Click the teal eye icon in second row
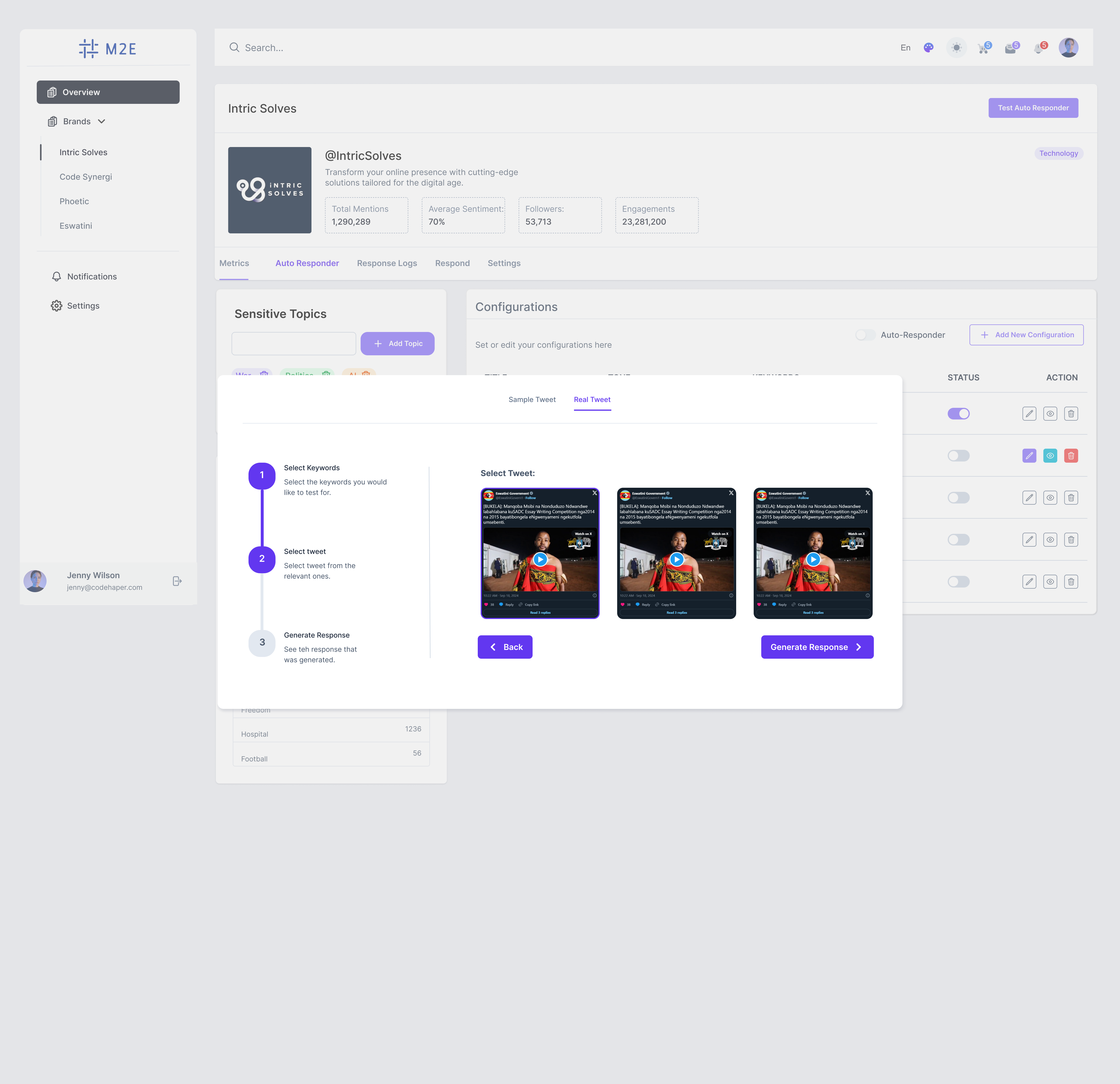This screenshot has width=1120, height=1084. [x=1050, y=455]
